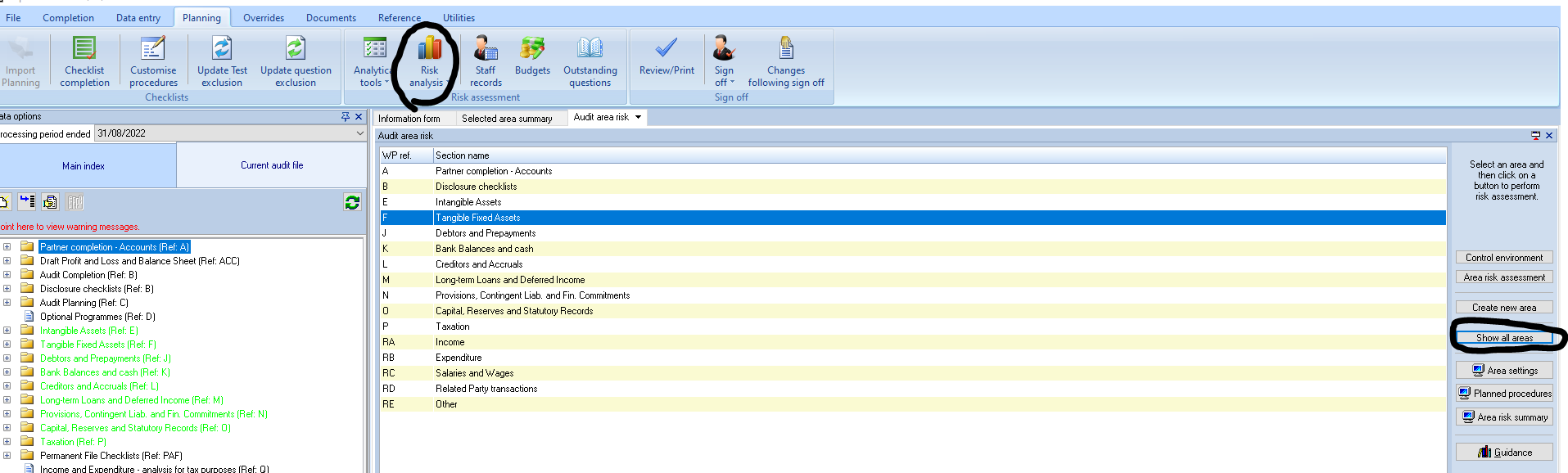The width and height of the screenshot is (1568, 473).
Task: Open the Audit area risk tab dropdown arrow
Action: (639, 117)
